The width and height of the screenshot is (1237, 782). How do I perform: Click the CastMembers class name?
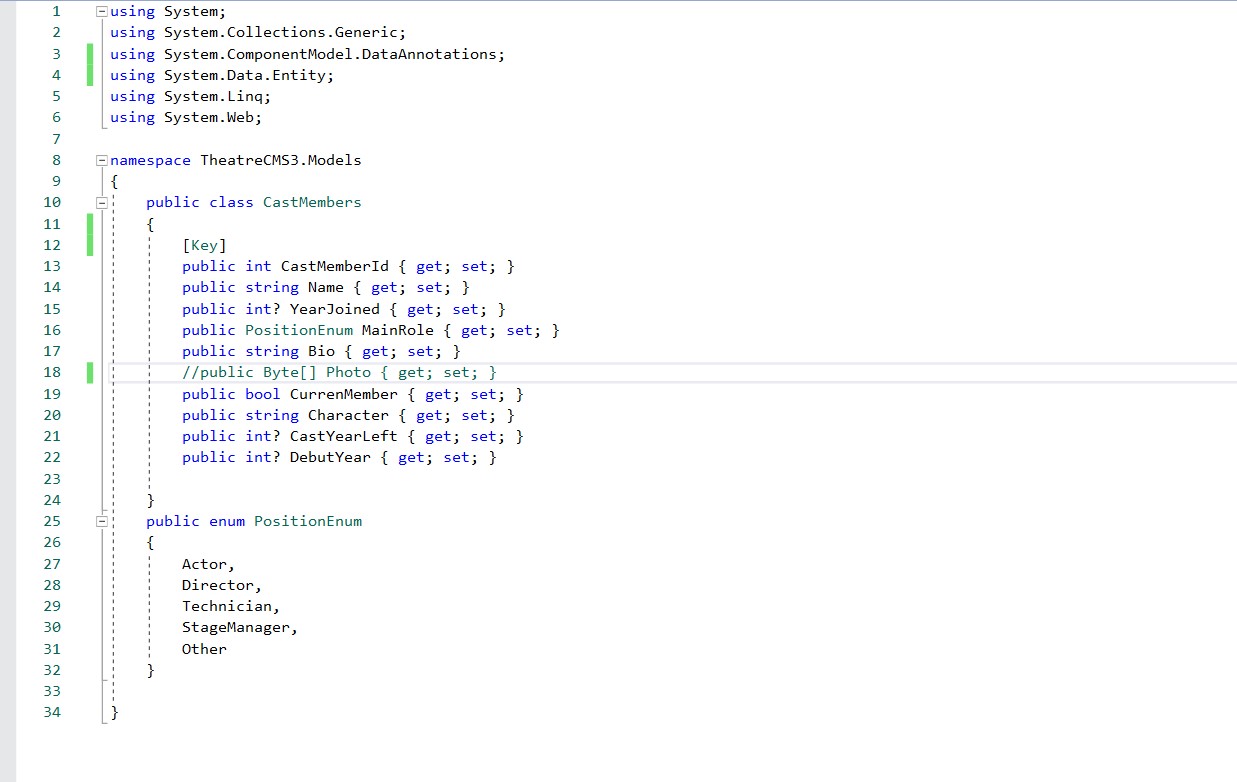pyautogui.click(x=311, y=202)
